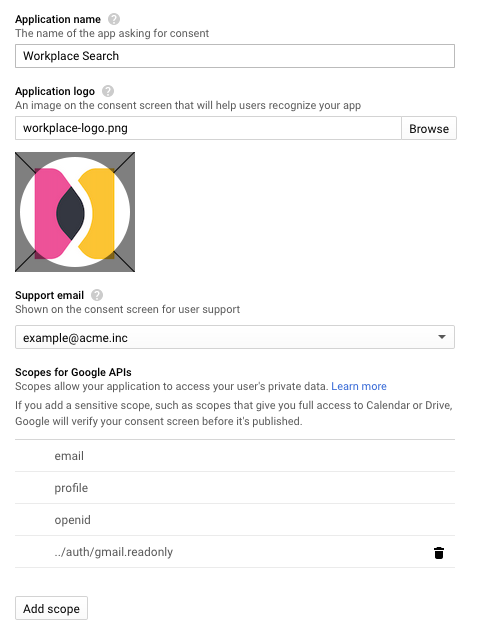This screenshot has height=630, width=495.
Task: Click the Add scope button
Action: click(51, 608)
